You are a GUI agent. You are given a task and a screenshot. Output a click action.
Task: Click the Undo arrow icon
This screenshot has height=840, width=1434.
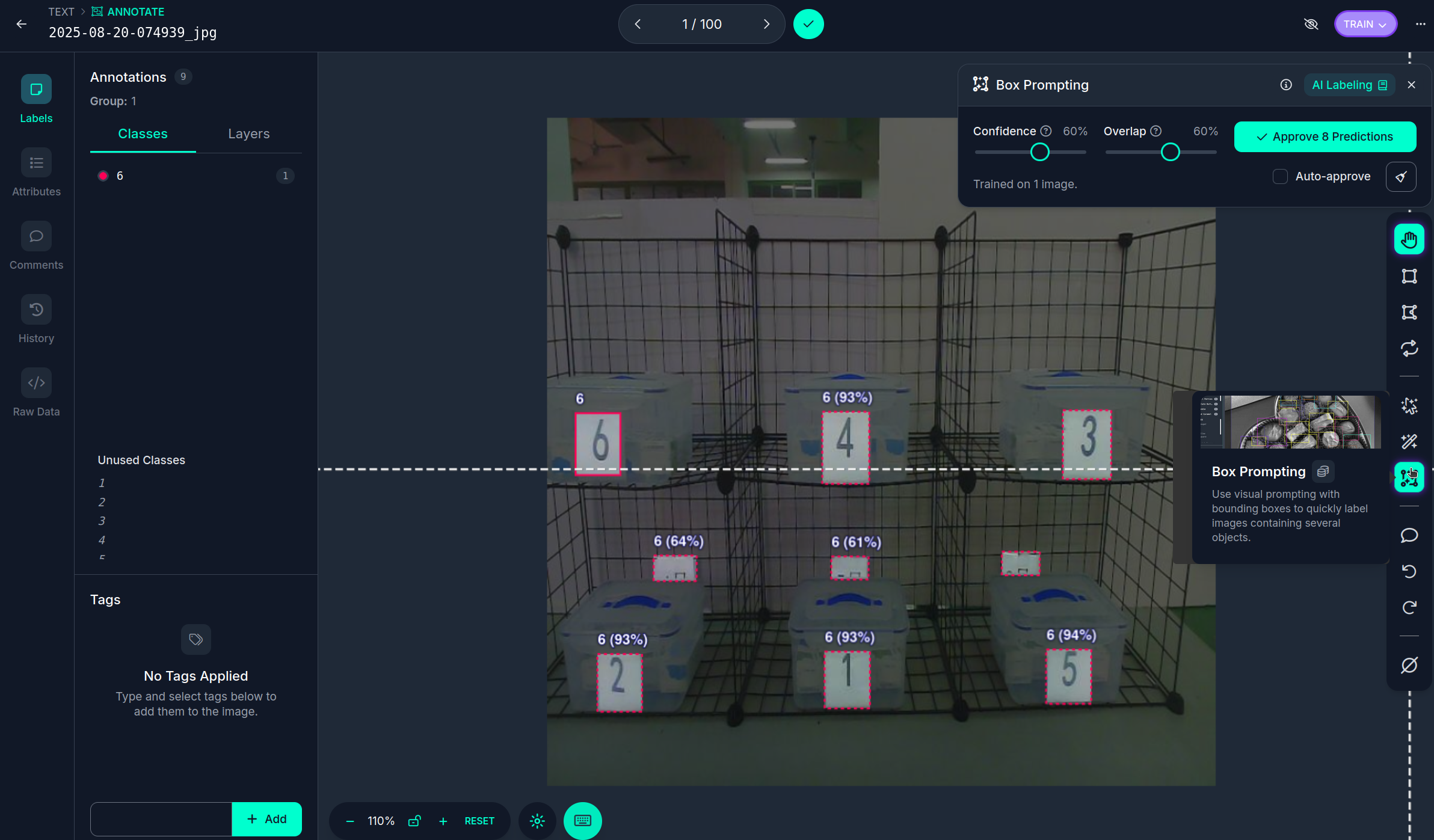point(1409,571)
